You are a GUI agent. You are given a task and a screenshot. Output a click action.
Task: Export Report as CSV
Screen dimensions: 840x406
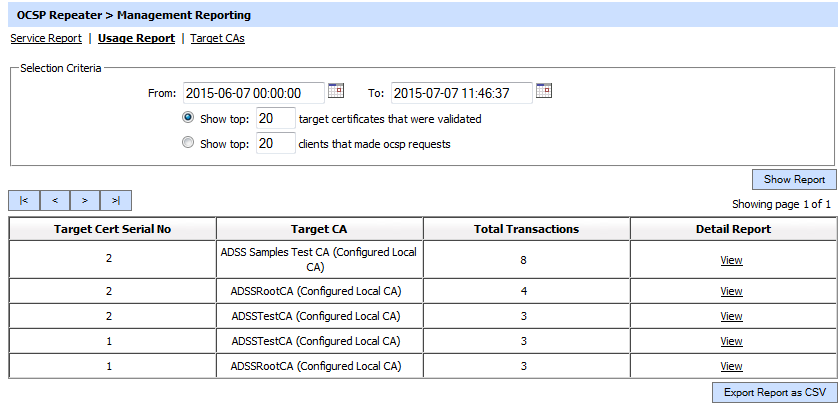click(x=773, y=392)
